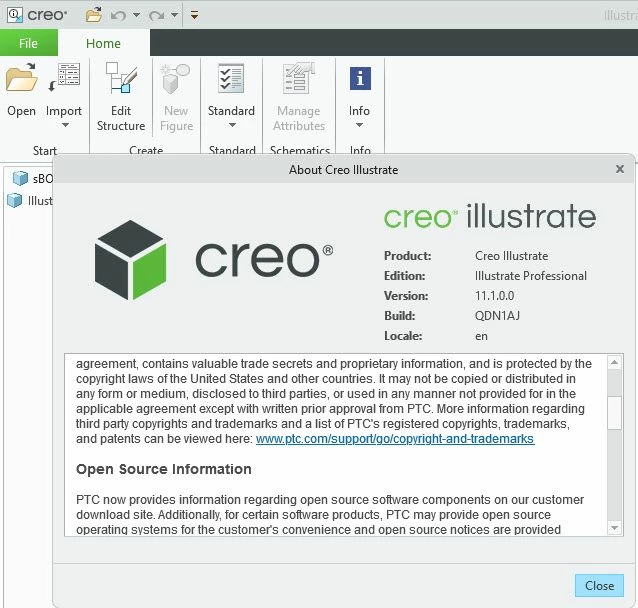Click the license text scroll down arrow
Viewport: 638px width, 608px height.
[614, 528]
